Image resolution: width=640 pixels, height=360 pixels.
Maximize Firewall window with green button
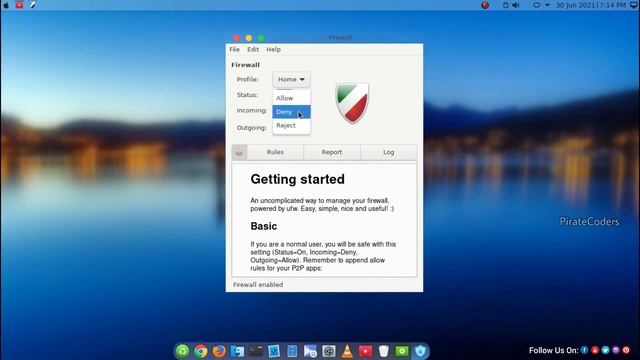pyautogui.click(x=261, y=38)
